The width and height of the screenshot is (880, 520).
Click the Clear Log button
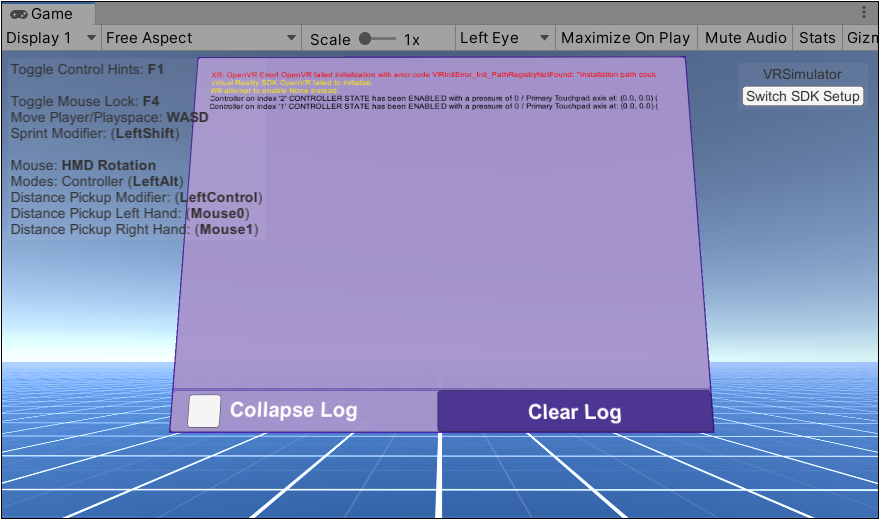(x=575, y=412)
